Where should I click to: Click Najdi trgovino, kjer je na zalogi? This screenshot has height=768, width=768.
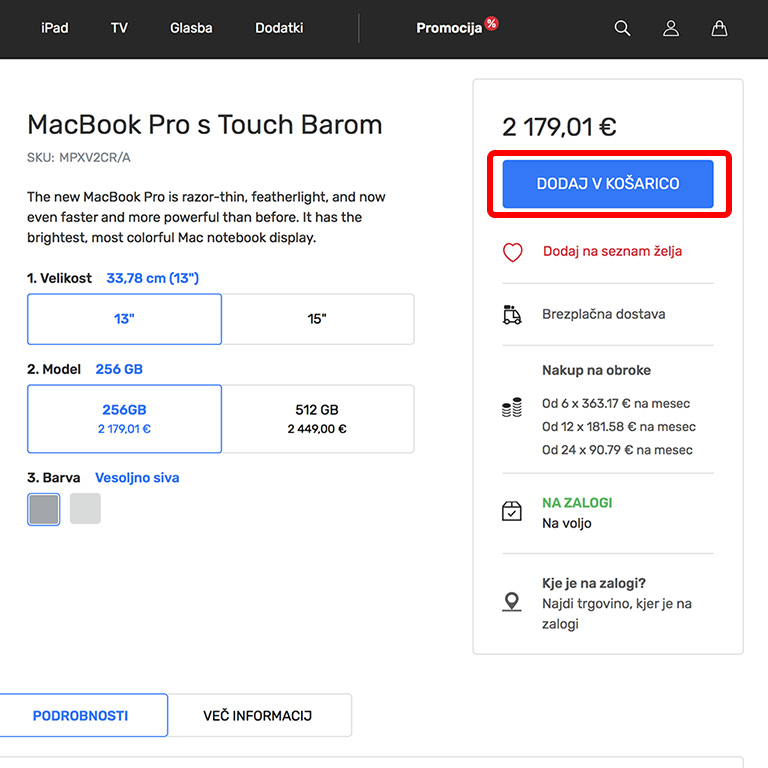(617, 614)
